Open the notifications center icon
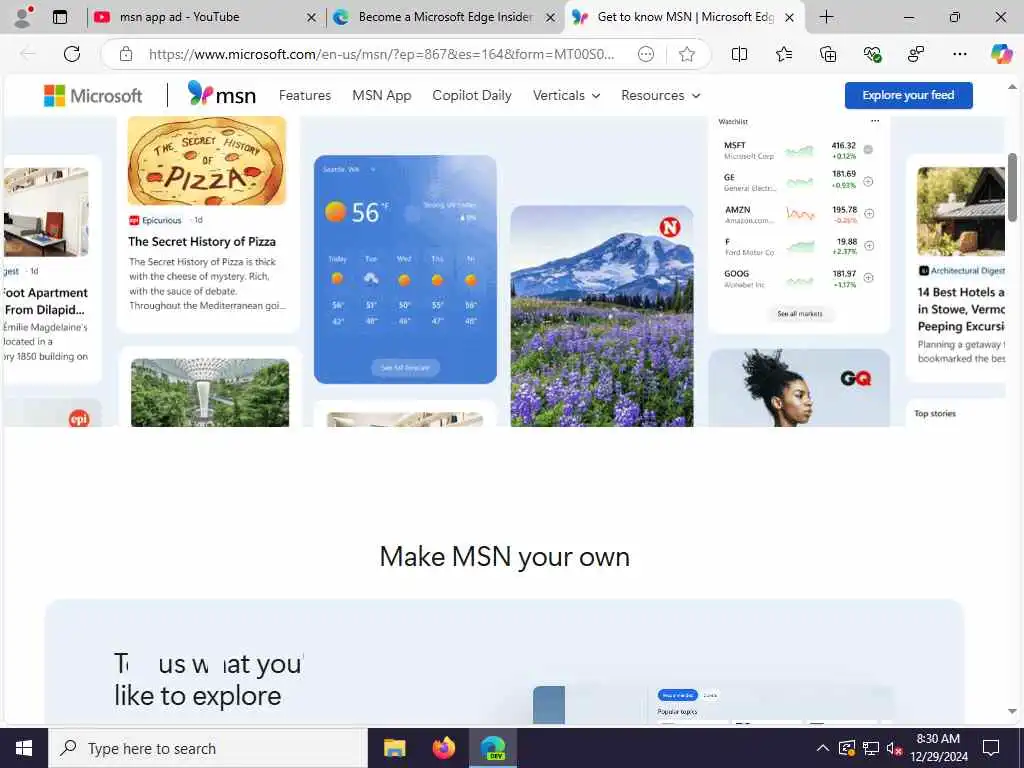The width and height of the screenshot is (1024, 768). pyautogui.click(x=991, y=748)
